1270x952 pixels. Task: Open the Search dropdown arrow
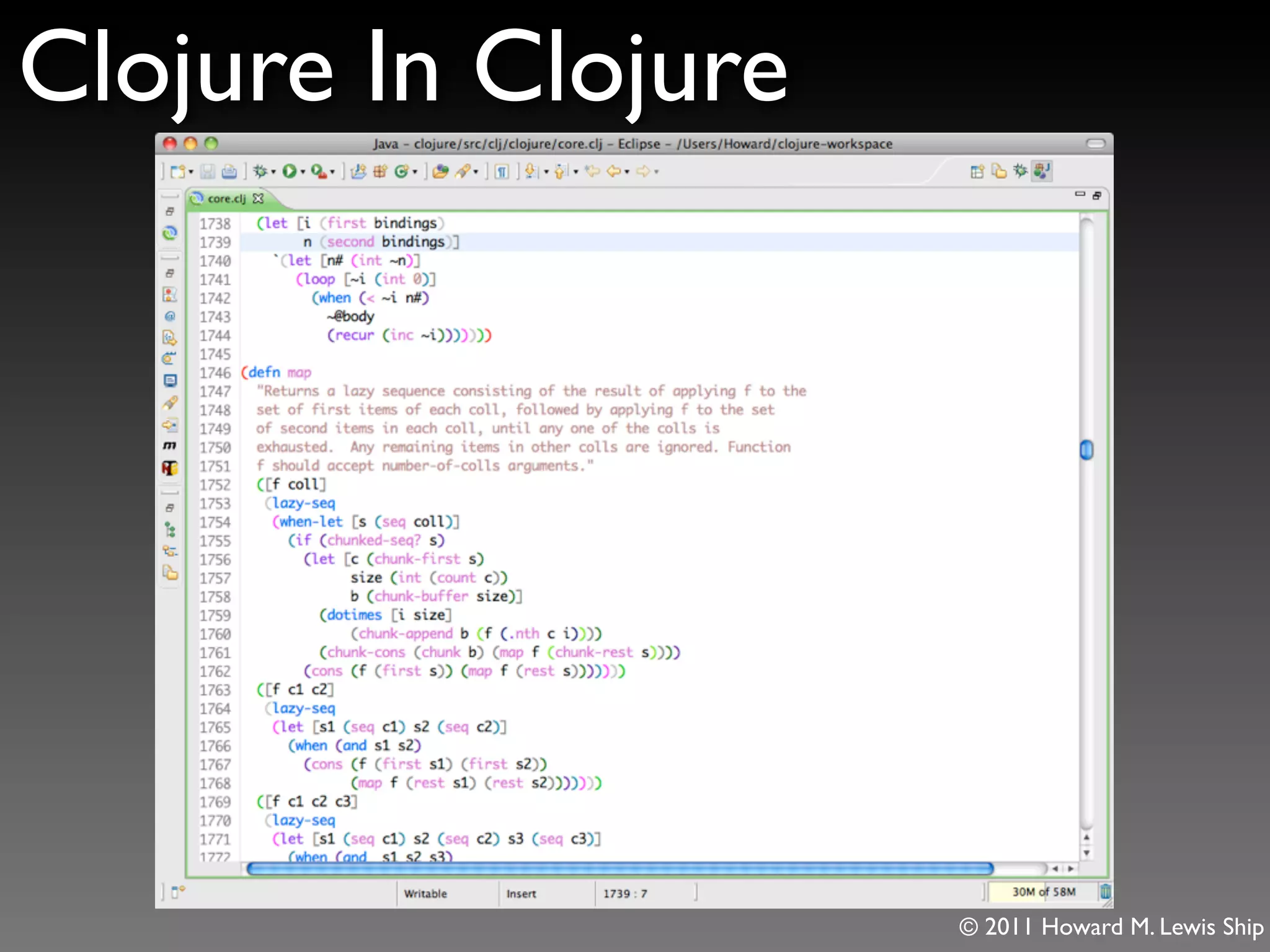[476, 172]
